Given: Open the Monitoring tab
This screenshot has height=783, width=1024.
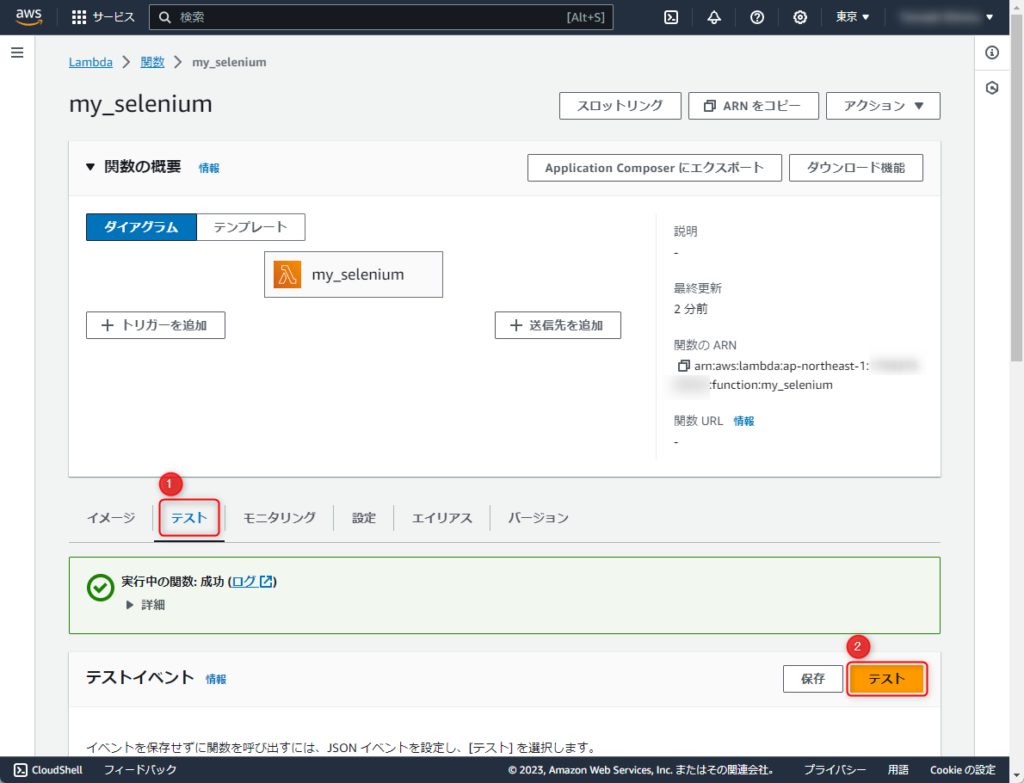Looking at the screenshot, I should [x=280, y=518].
